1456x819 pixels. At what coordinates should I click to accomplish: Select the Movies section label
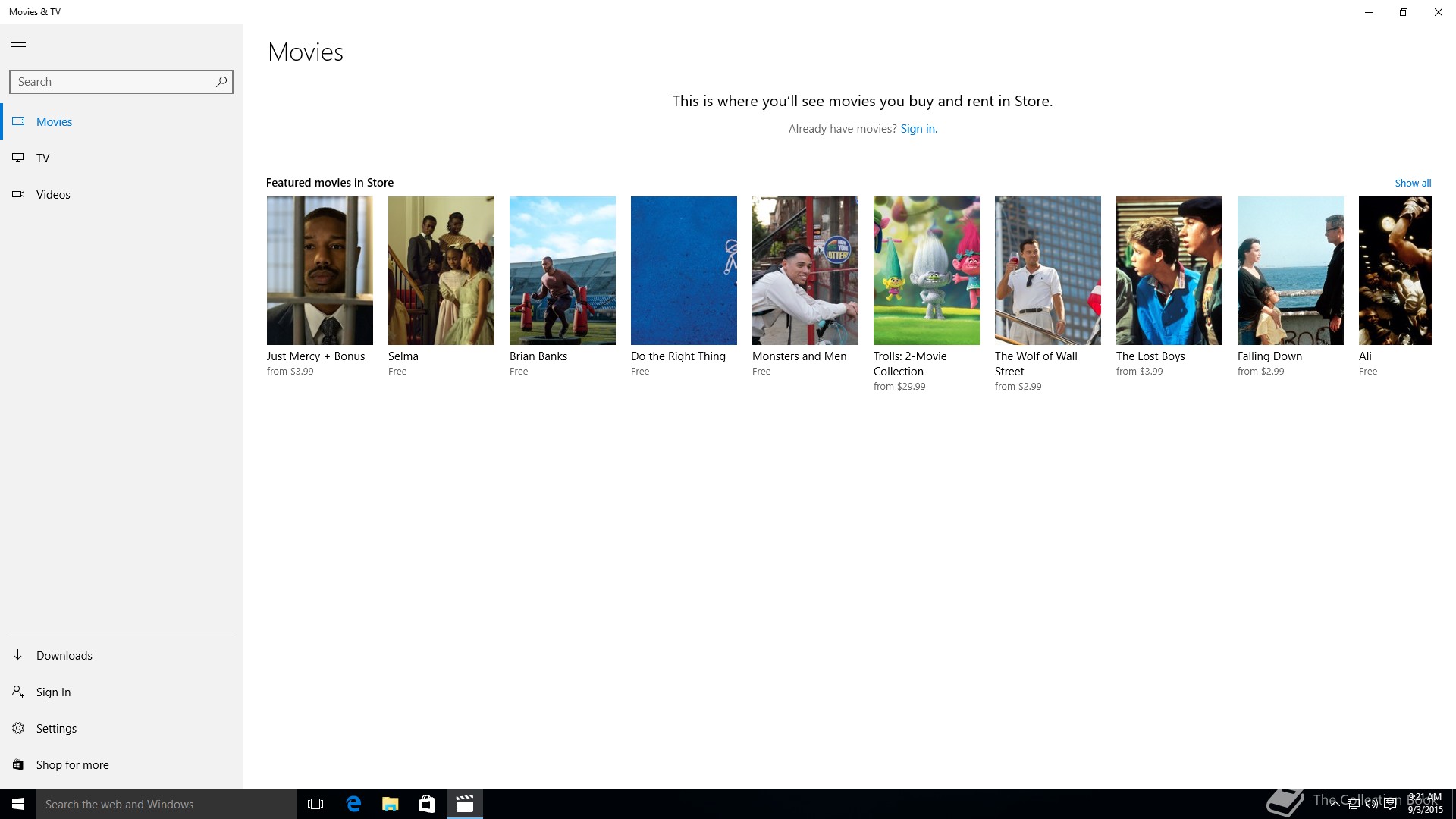click(x=54, y=121)
